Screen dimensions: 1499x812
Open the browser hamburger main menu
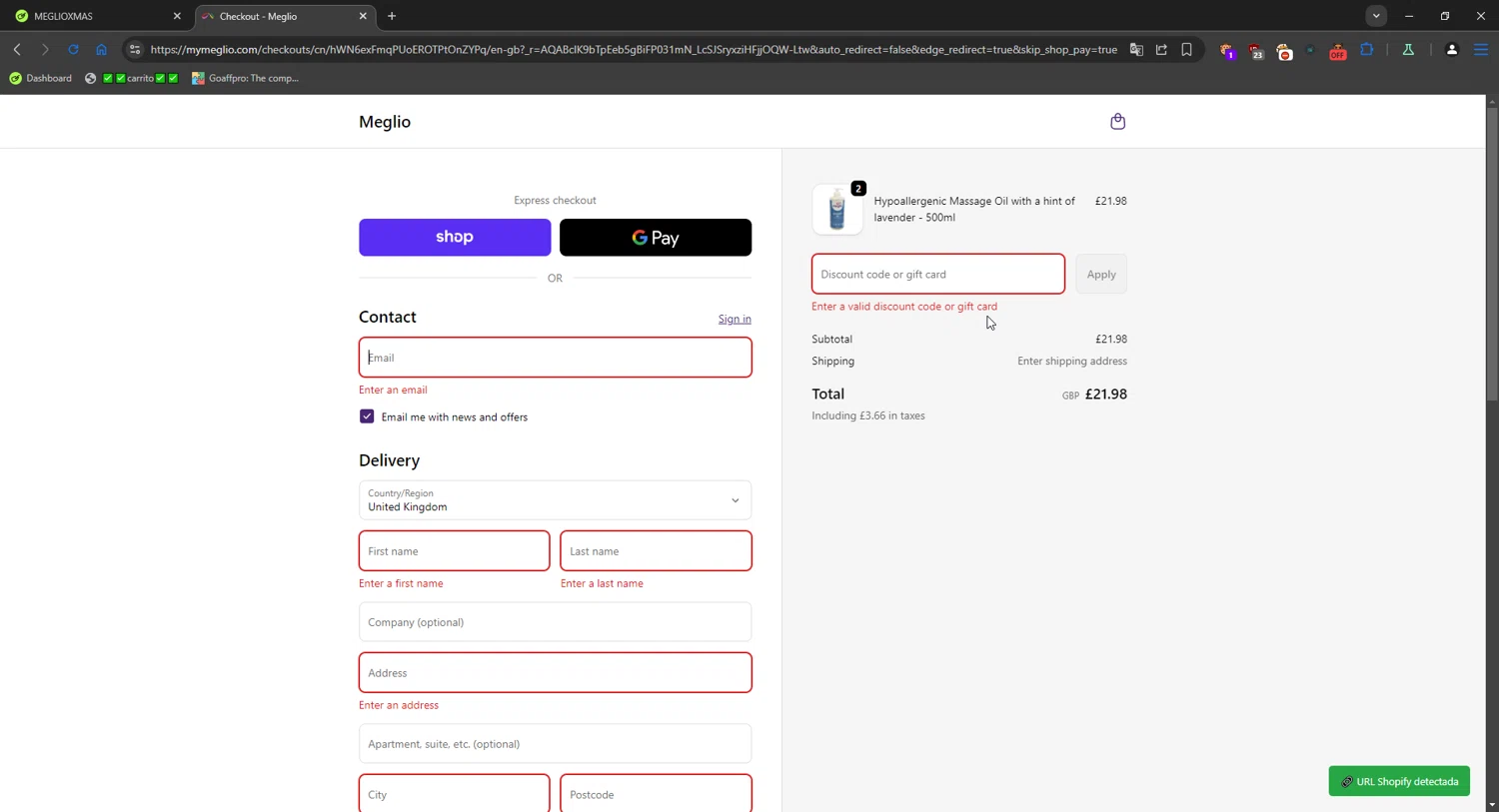1481,49
